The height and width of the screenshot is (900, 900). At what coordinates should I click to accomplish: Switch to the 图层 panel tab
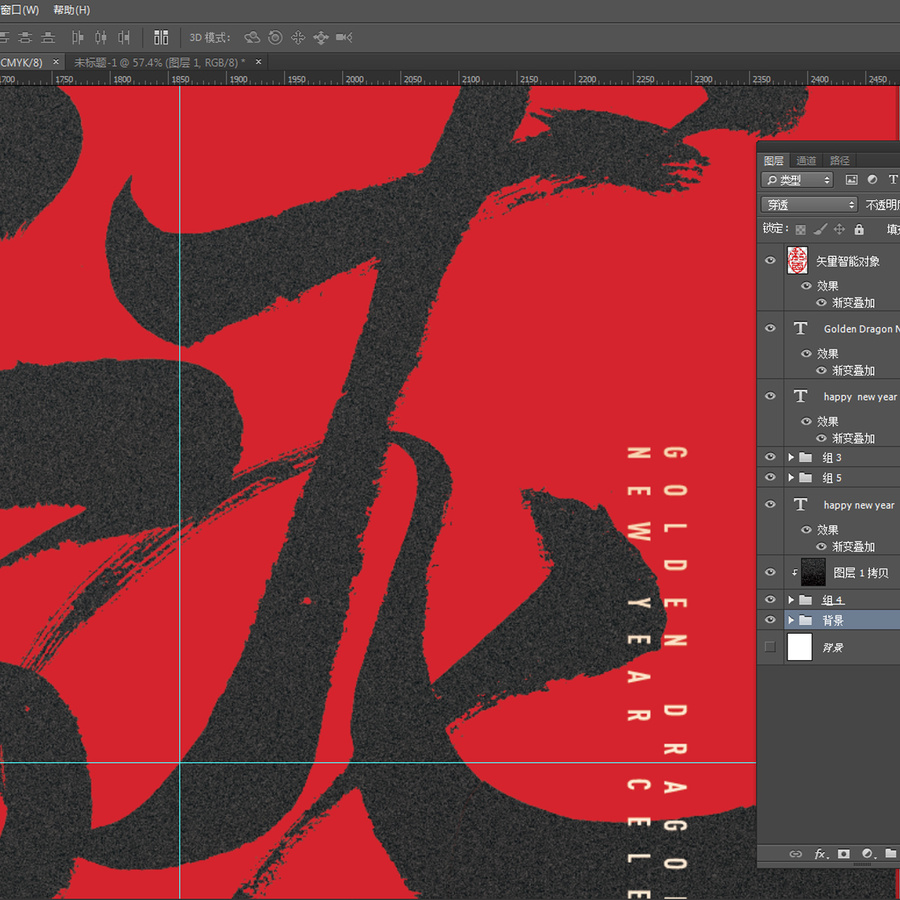coord(774,161)
